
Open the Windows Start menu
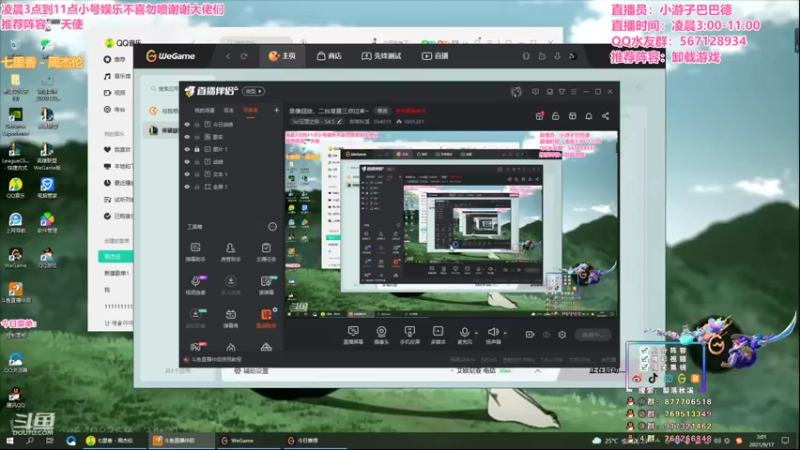10,440
